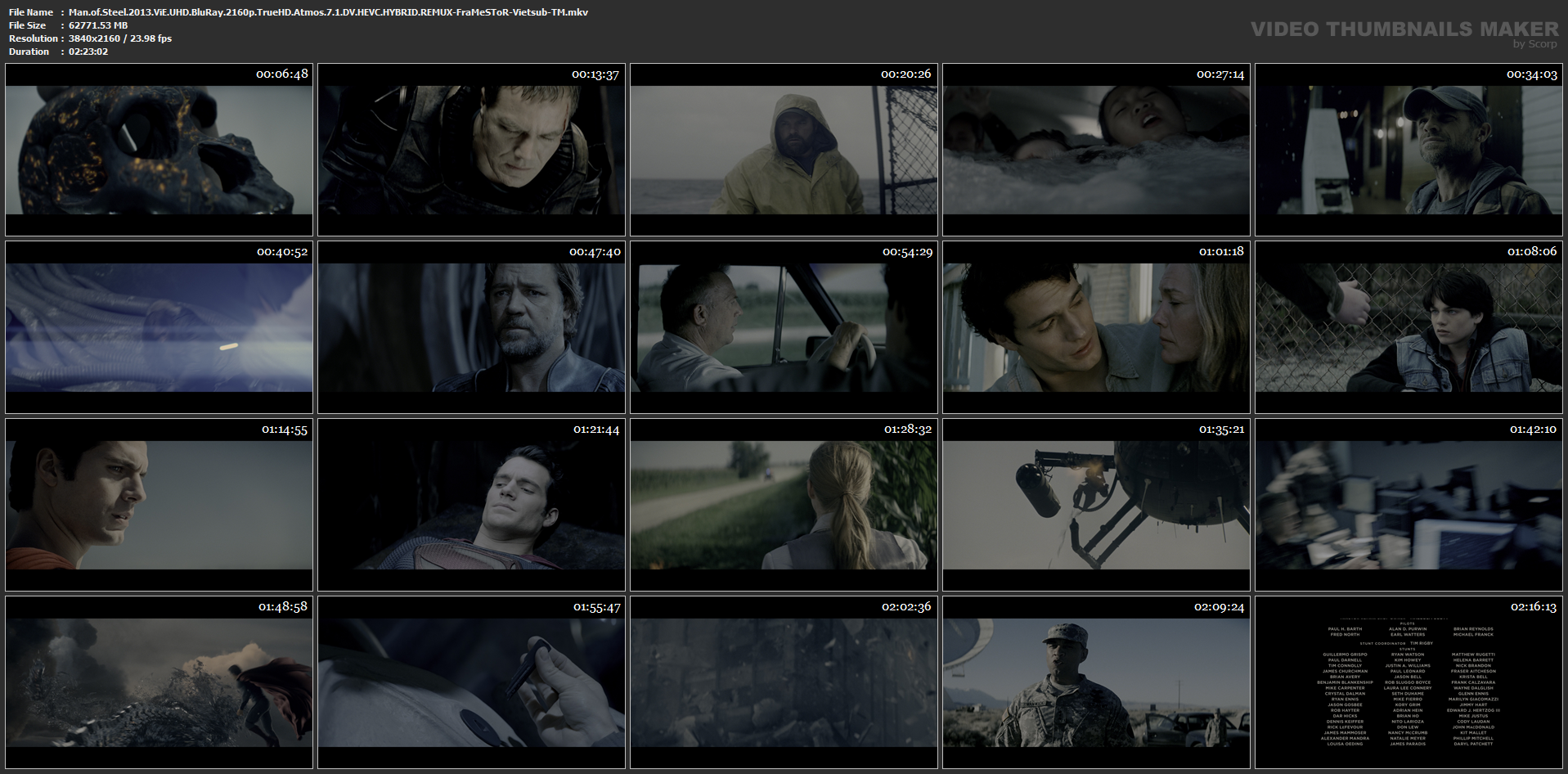Open the frame timestamped 01:08:06
The height and width of the screenshot is (774, 1568).
tap(1409, 327)
